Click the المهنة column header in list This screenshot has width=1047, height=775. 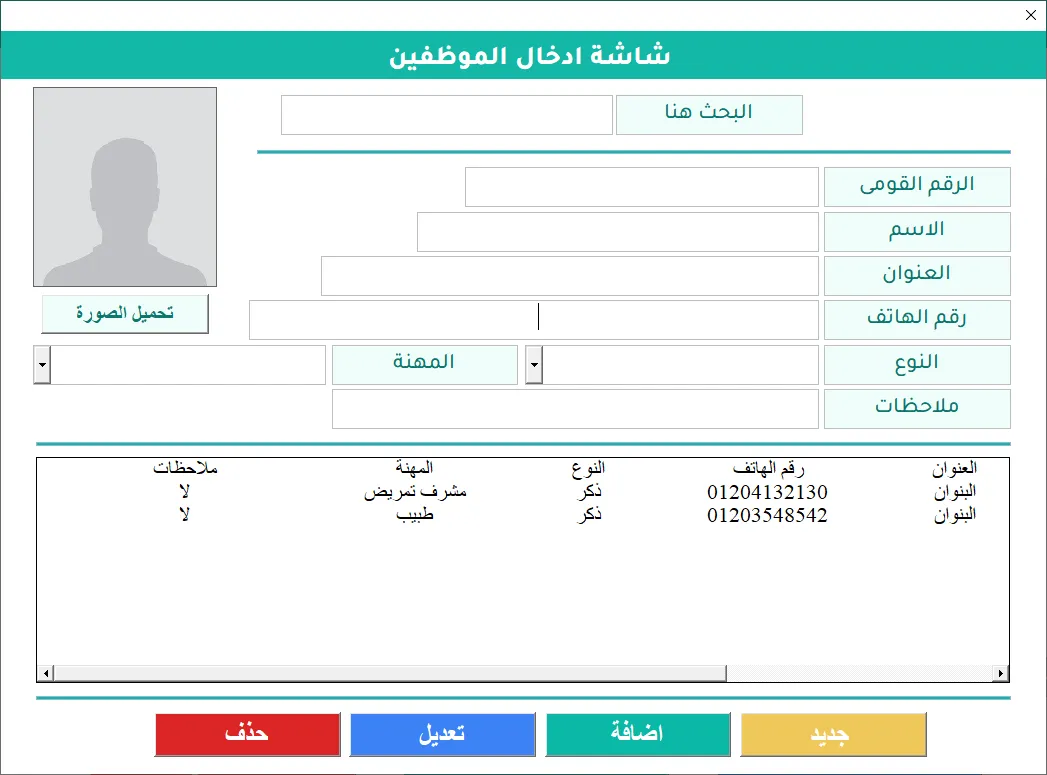tap(414, 468)
